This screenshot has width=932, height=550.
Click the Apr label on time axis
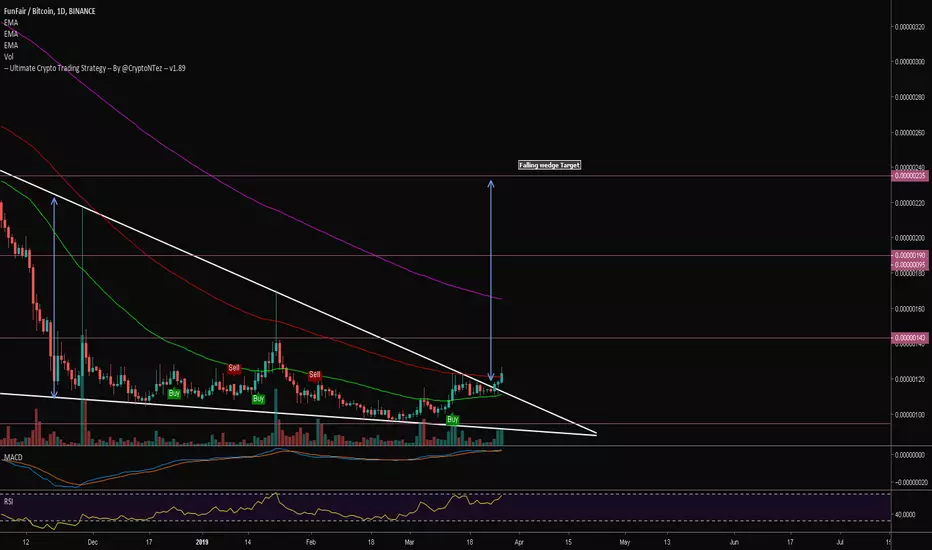[519, 542]
